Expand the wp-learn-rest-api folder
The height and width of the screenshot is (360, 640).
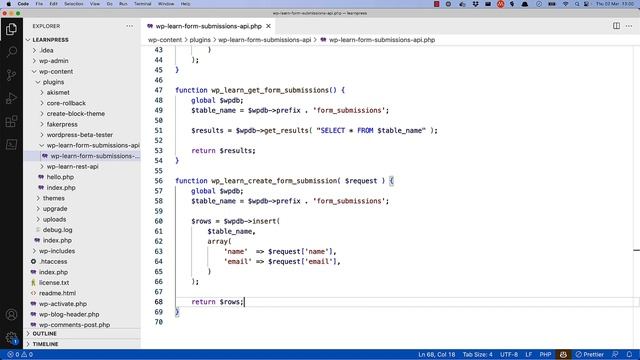[x=72, y=167]
